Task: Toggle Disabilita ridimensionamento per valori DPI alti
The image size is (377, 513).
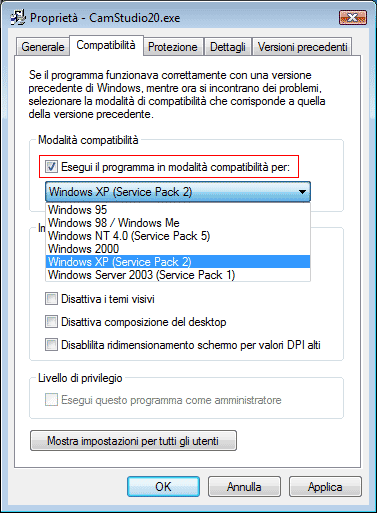Action: coord(51,345)
